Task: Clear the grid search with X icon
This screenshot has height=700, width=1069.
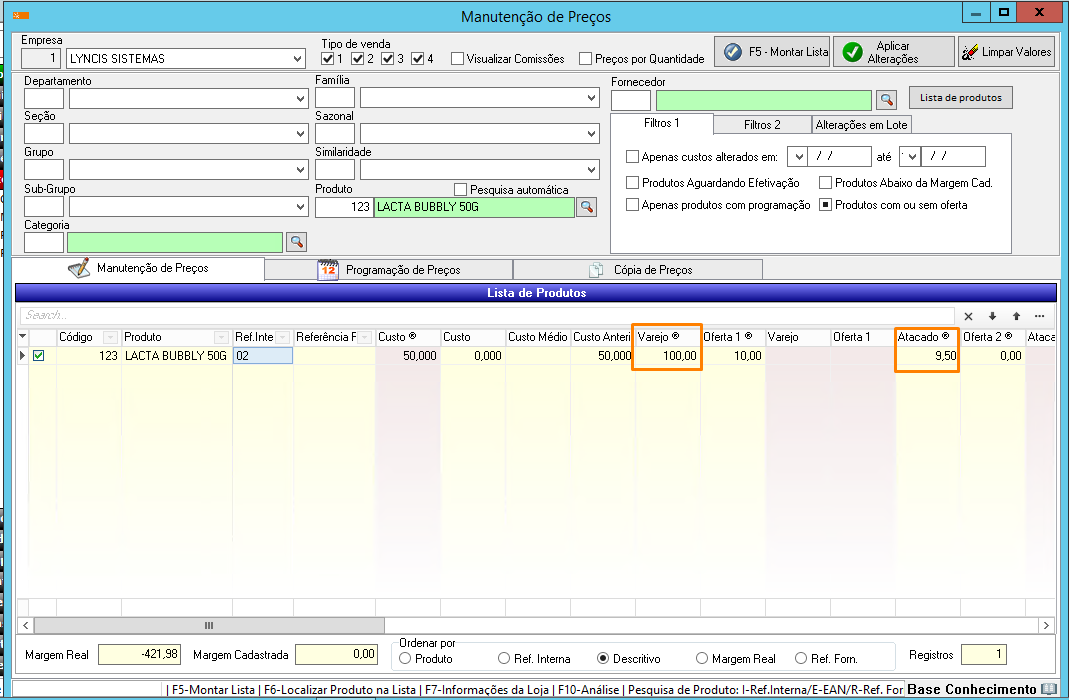Action: [968, 316]
